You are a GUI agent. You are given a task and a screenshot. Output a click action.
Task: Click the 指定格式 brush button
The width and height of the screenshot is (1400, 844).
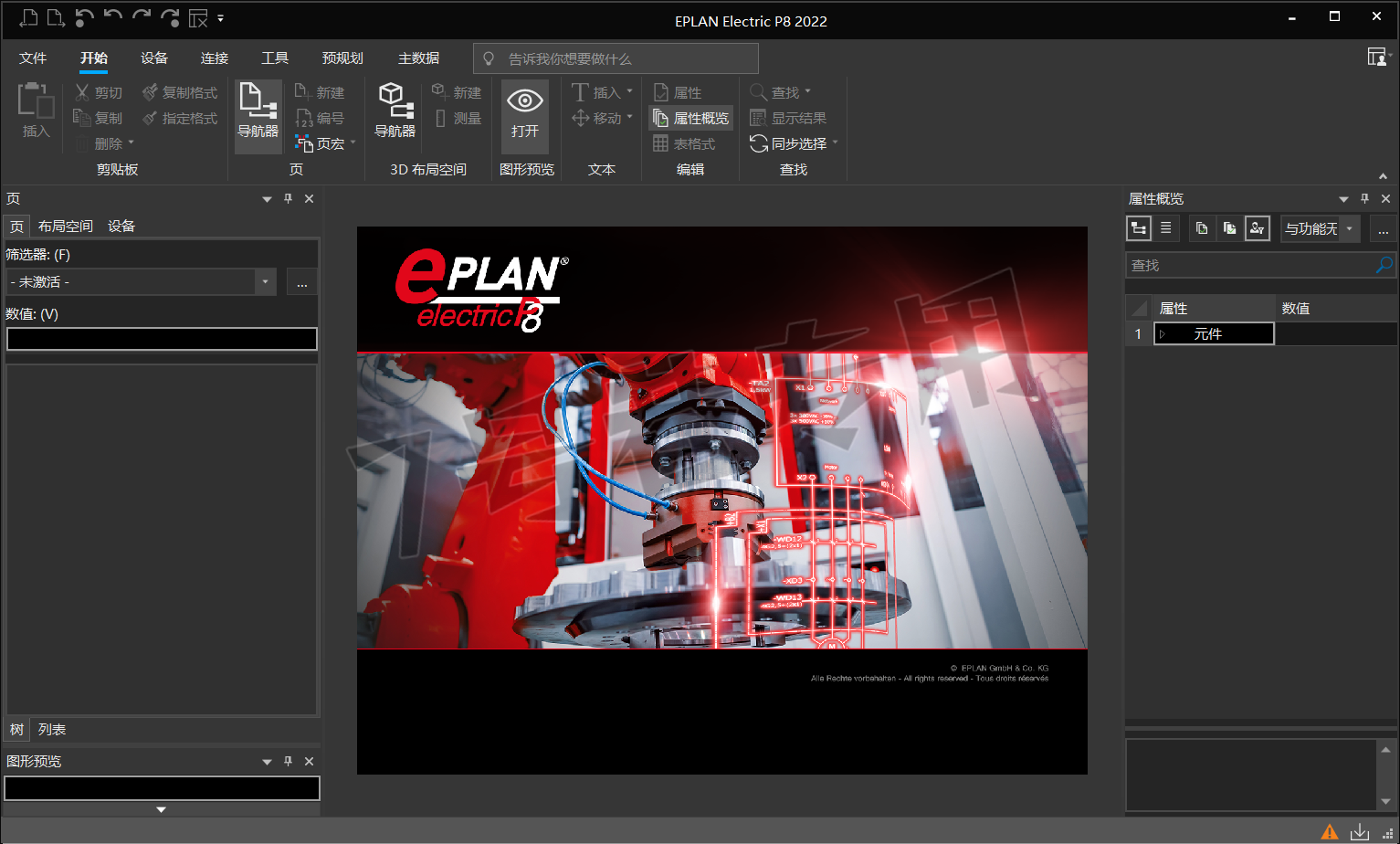coord(180,118)
